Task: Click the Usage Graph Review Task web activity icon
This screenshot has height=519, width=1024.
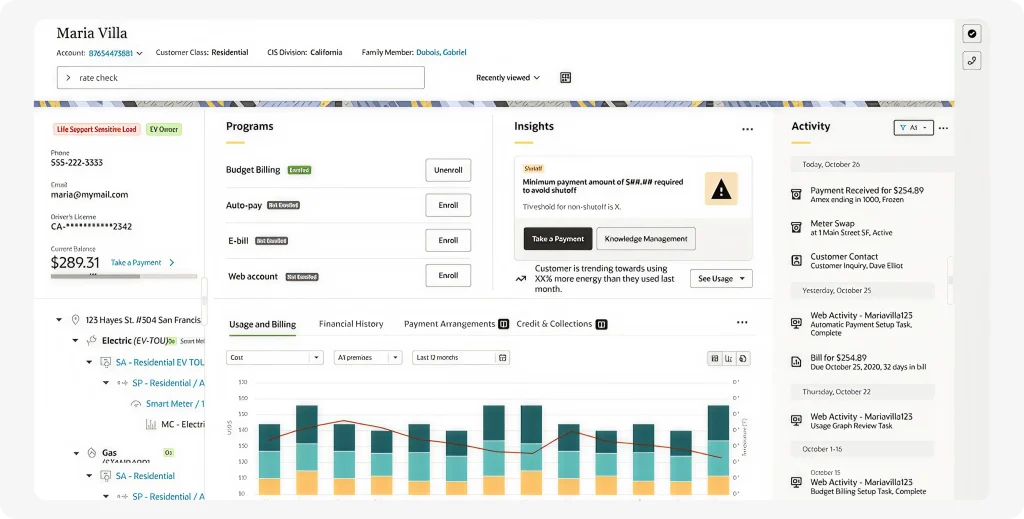Action: click(x=796, y=420)
